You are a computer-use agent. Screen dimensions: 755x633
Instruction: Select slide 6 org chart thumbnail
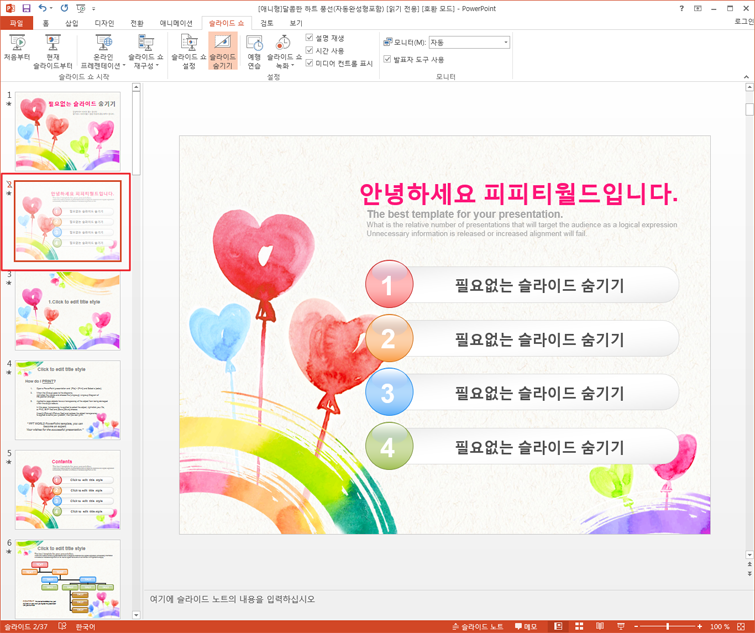68,579
